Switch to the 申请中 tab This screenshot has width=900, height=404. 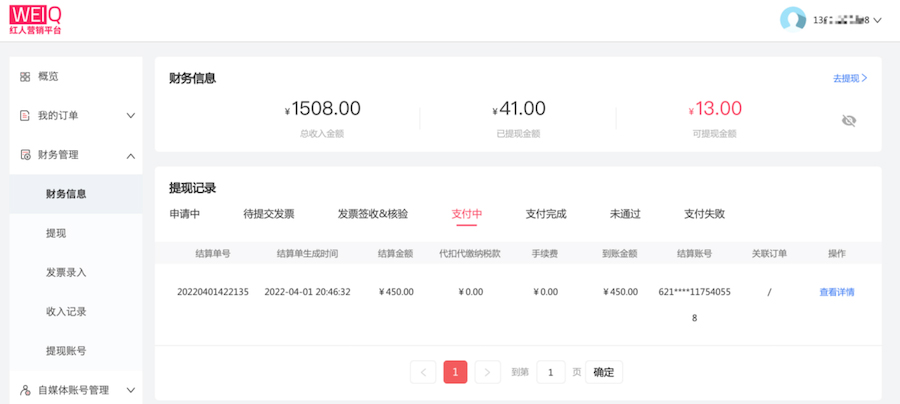pyautogui.click(x=185, y=213)
